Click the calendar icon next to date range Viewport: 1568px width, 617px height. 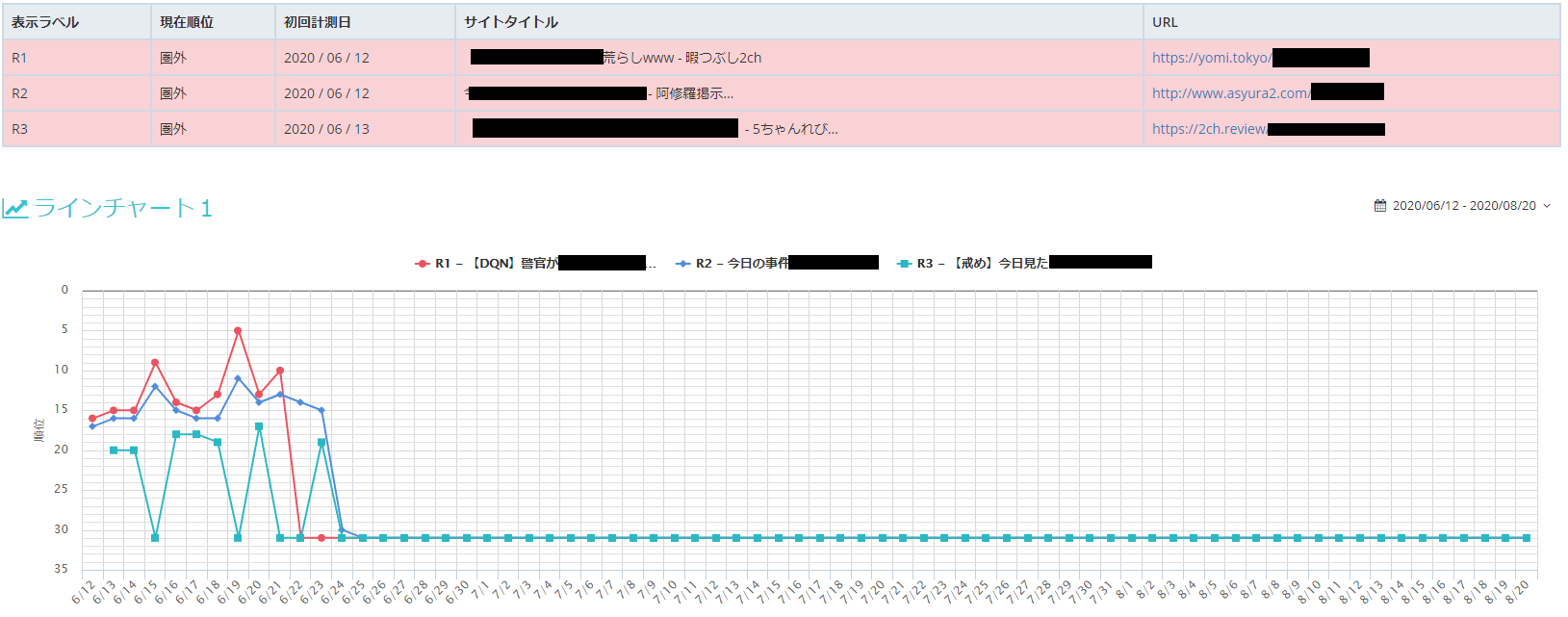click(1380, 206)
